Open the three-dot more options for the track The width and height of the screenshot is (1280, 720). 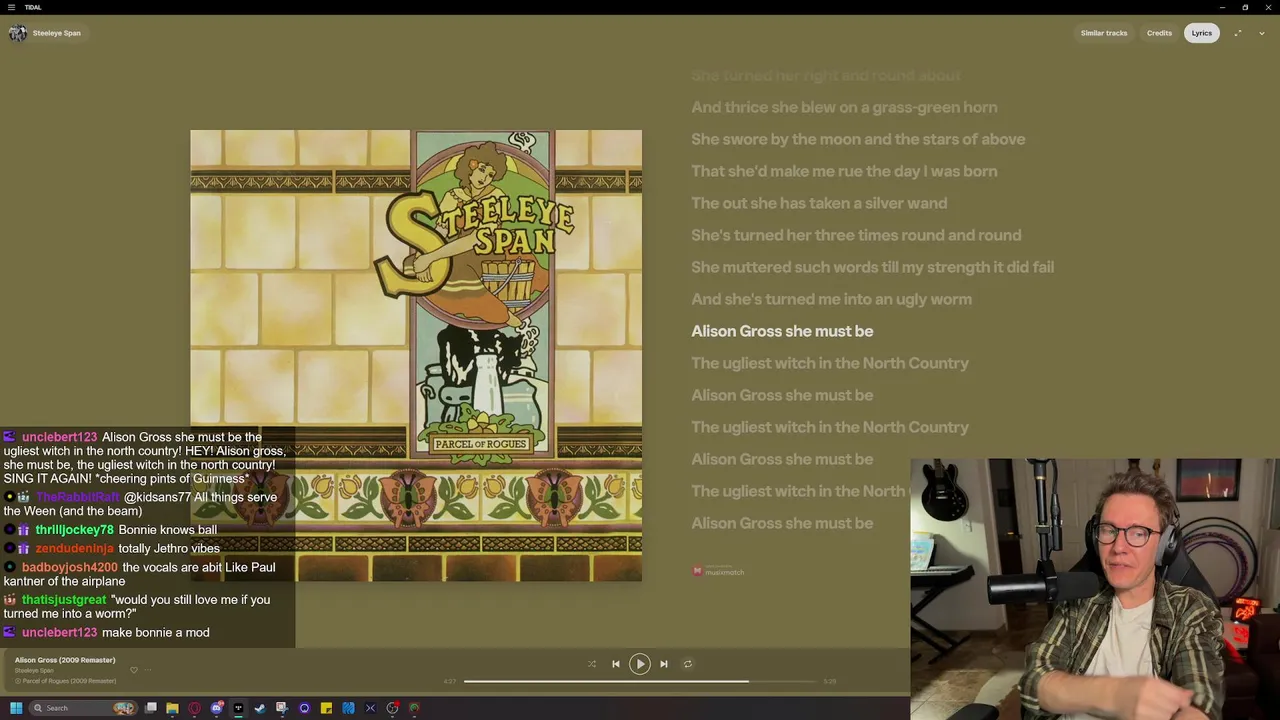[x=148, y=670]
